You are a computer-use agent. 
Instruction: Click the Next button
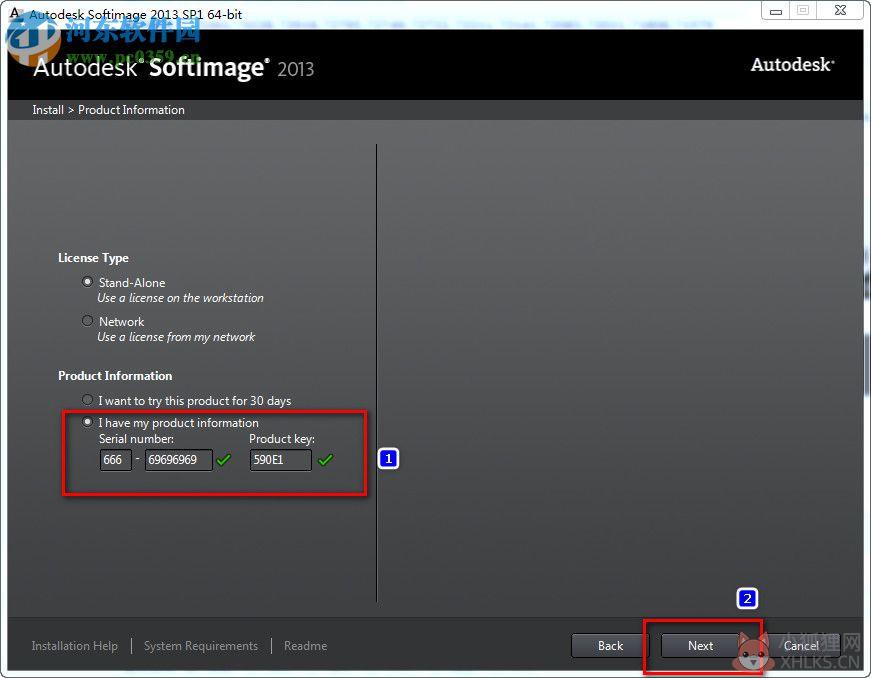coord(700,646)
